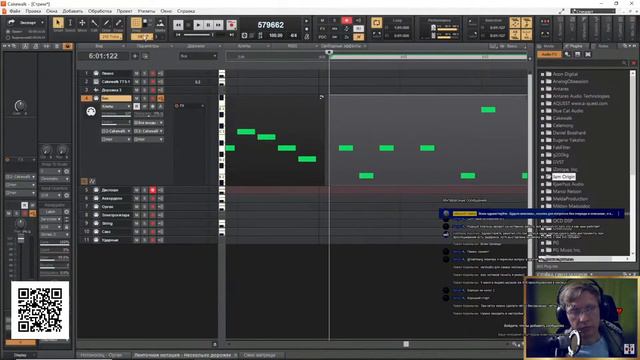This screenshot has height=360, width=640.
Task: Expand the Acon Digital plugin folder
Action: (x=542, y=74)
